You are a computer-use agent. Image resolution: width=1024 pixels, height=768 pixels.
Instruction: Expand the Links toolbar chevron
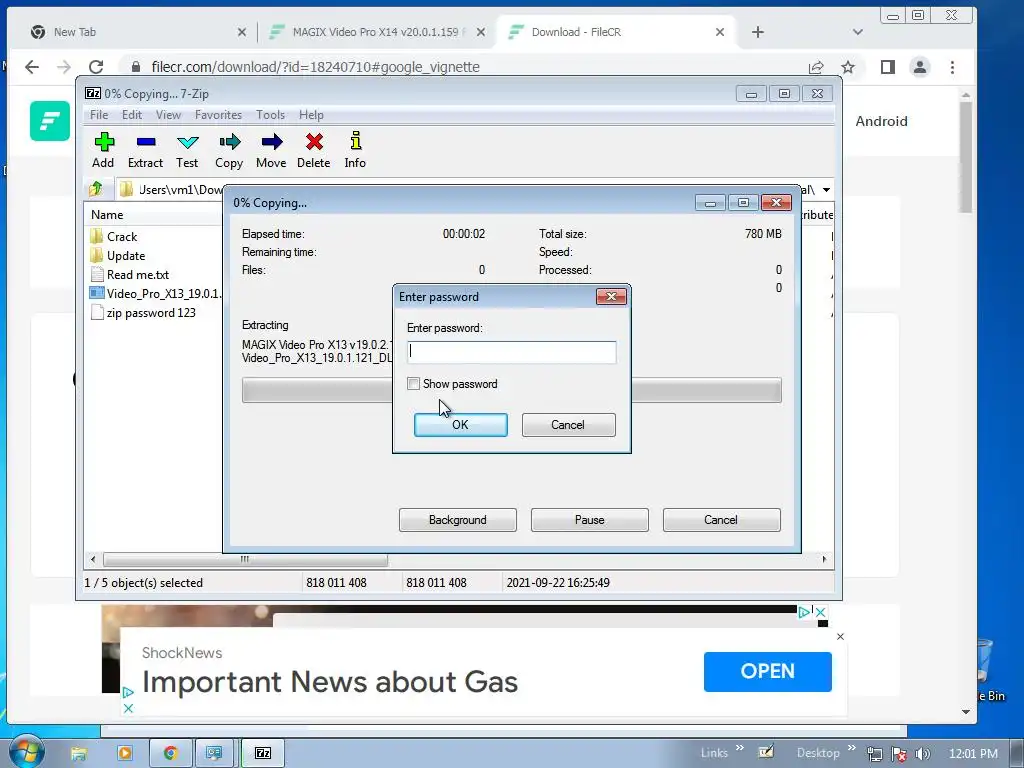coord(740,748)
